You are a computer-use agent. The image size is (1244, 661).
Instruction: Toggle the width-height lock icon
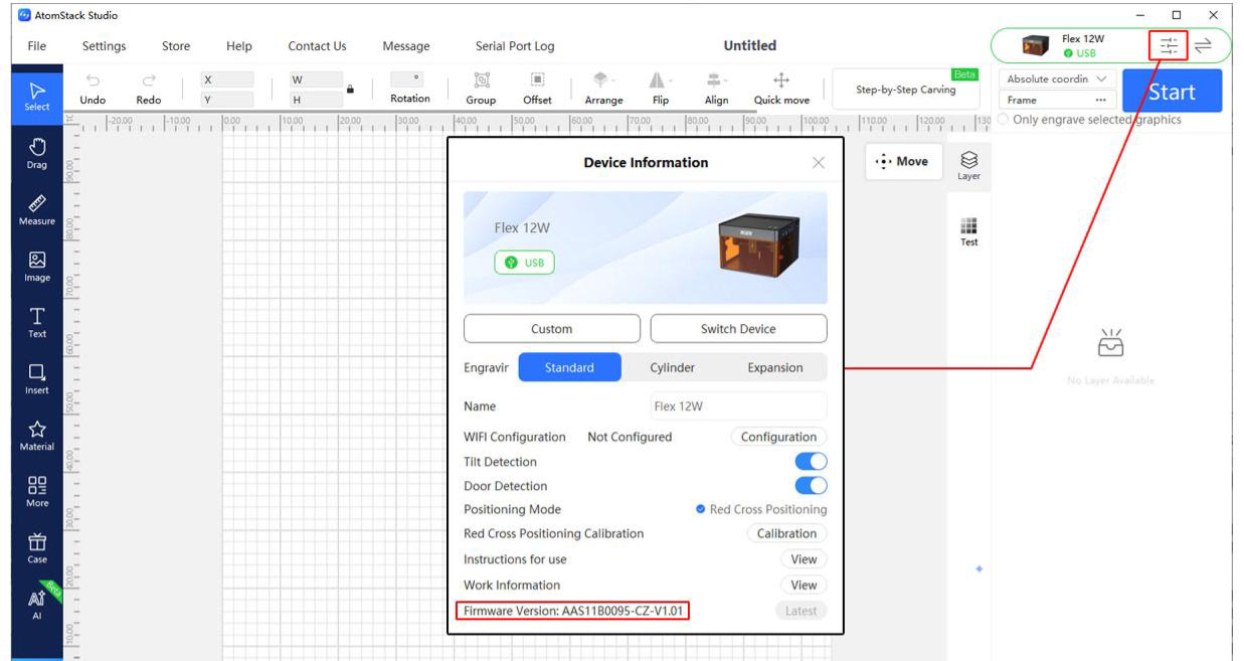pos(350,90)
